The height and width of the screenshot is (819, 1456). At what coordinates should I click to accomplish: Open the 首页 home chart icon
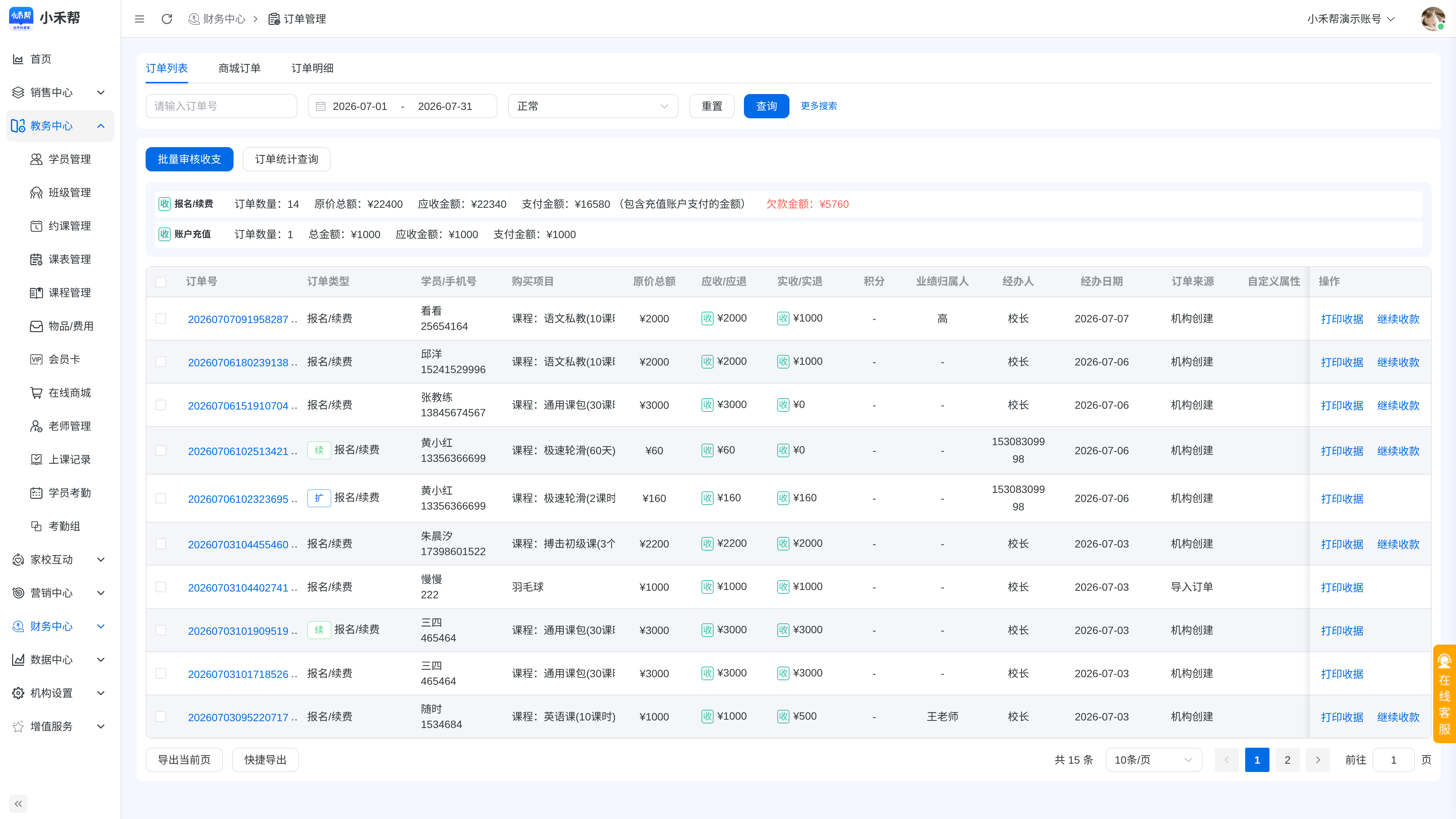pos(18,59)
